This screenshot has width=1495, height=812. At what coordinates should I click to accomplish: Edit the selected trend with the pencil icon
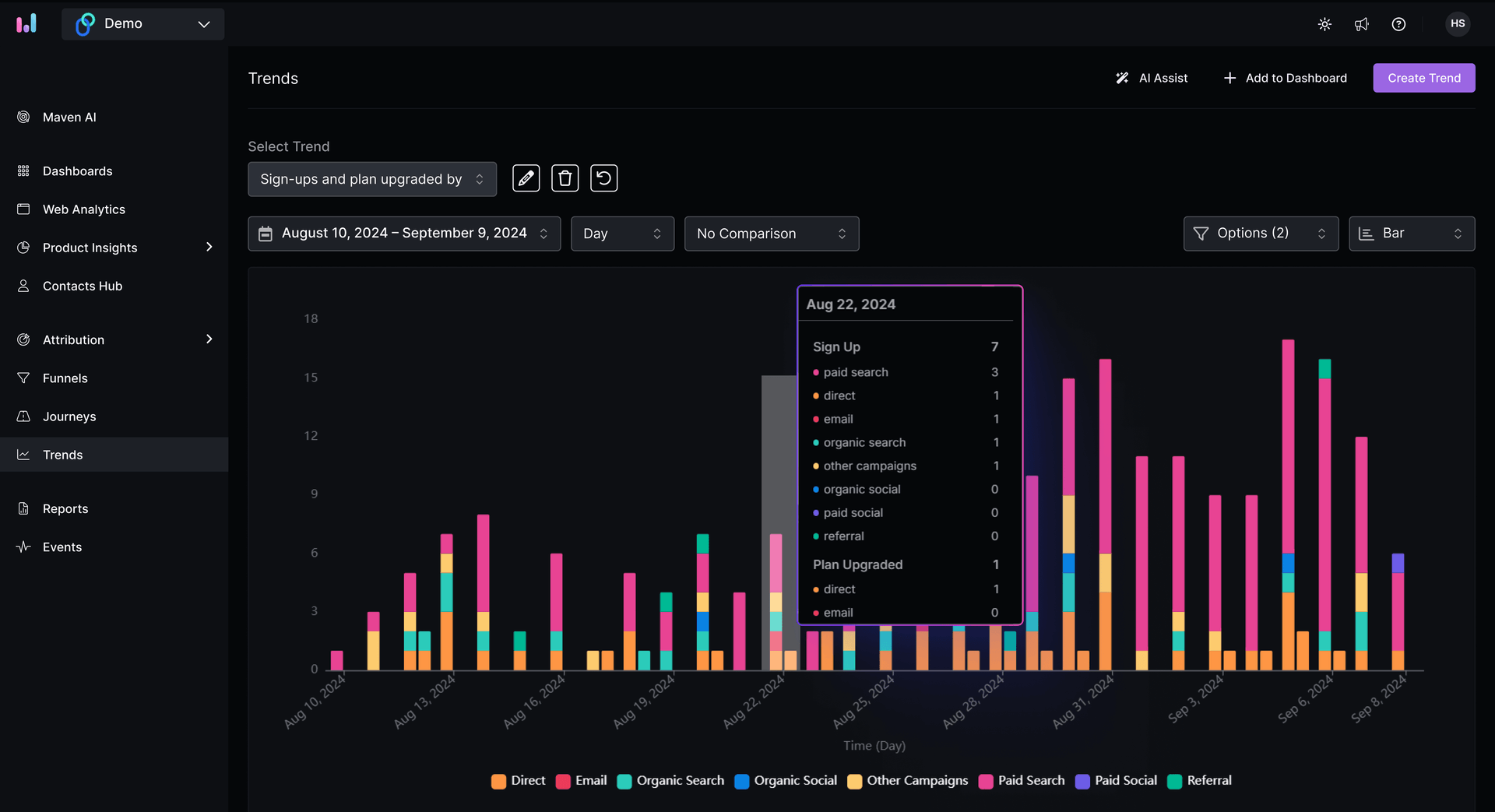click(526, 178)
